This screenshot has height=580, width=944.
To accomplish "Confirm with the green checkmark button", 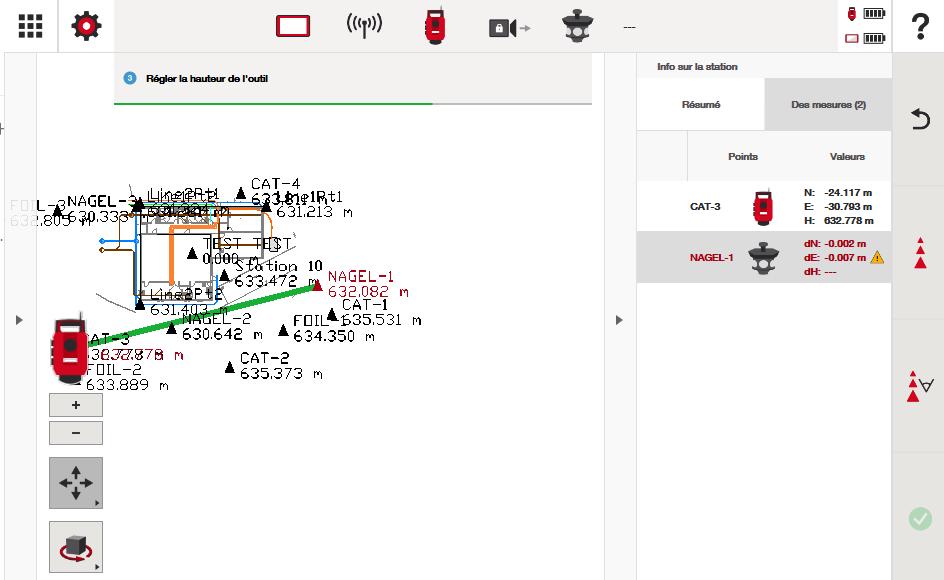I will (919, 518).
